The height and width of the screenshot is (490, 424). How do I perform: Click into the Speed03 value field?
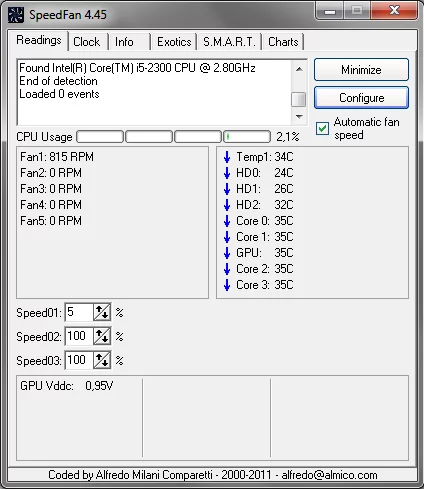click(79, 360)
